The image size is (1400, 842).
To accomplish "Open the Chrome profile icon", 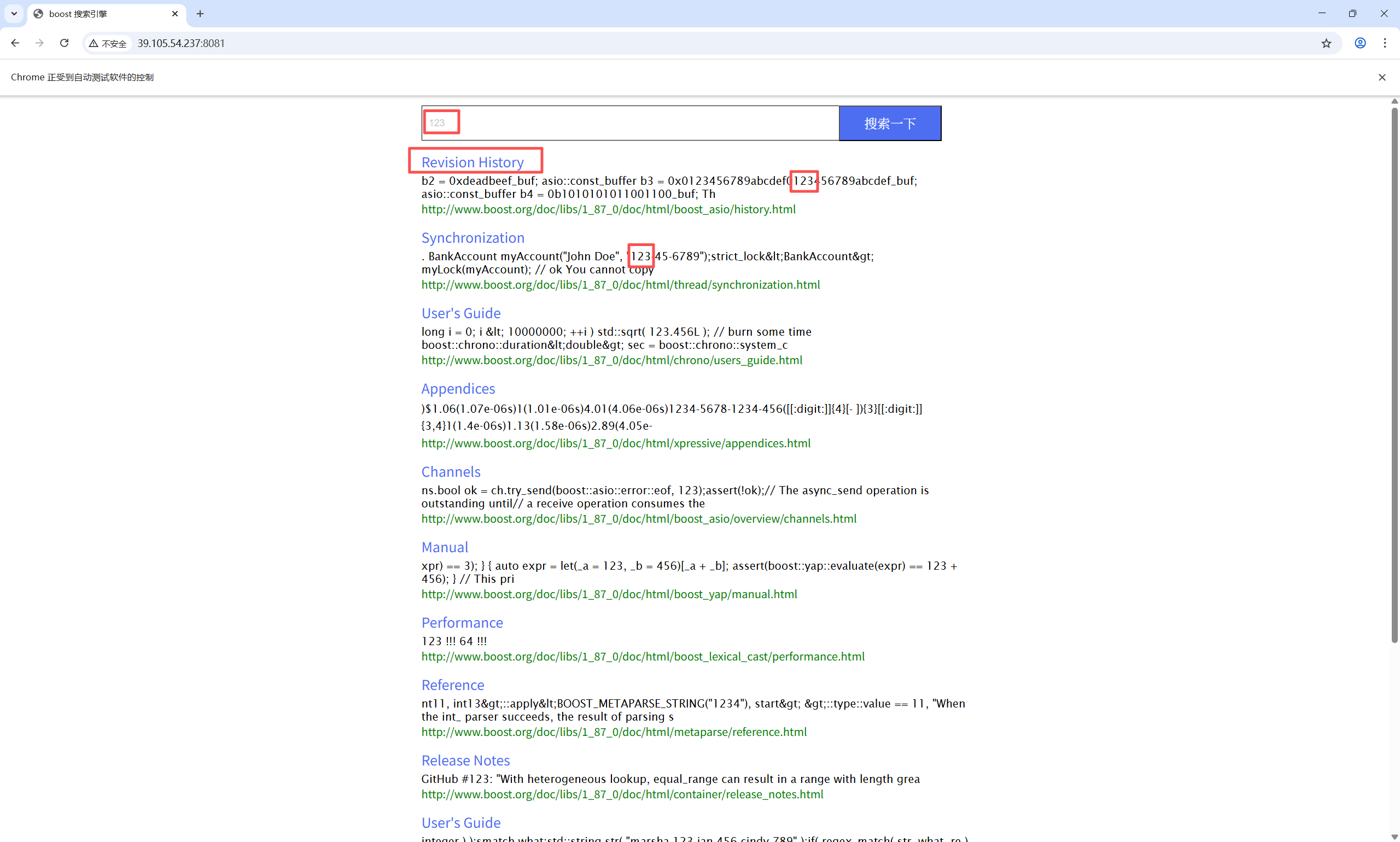I will pos(1360,43).
